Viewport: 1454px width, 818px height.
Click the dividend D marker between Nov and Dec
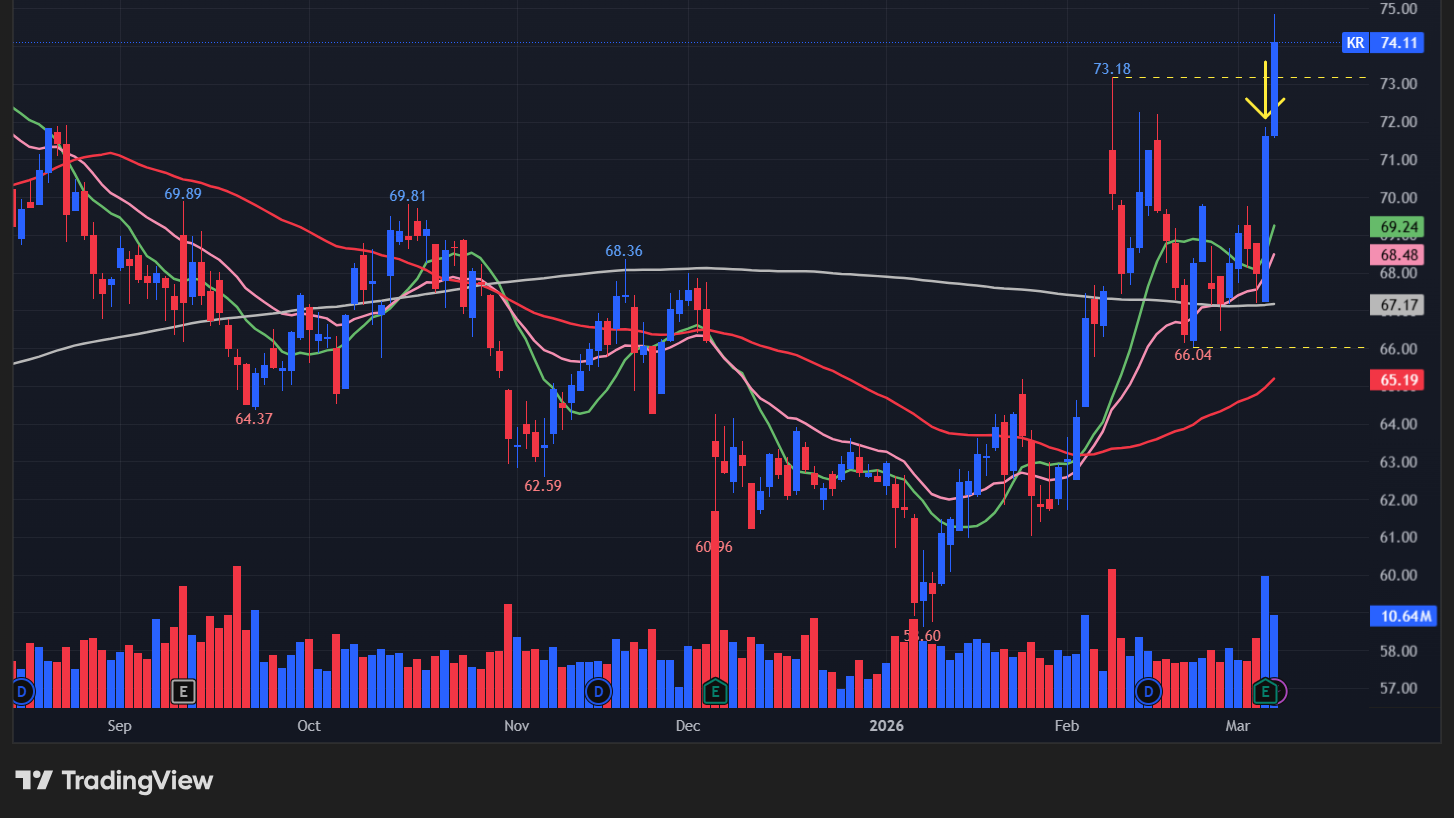[x=598, y=690]
